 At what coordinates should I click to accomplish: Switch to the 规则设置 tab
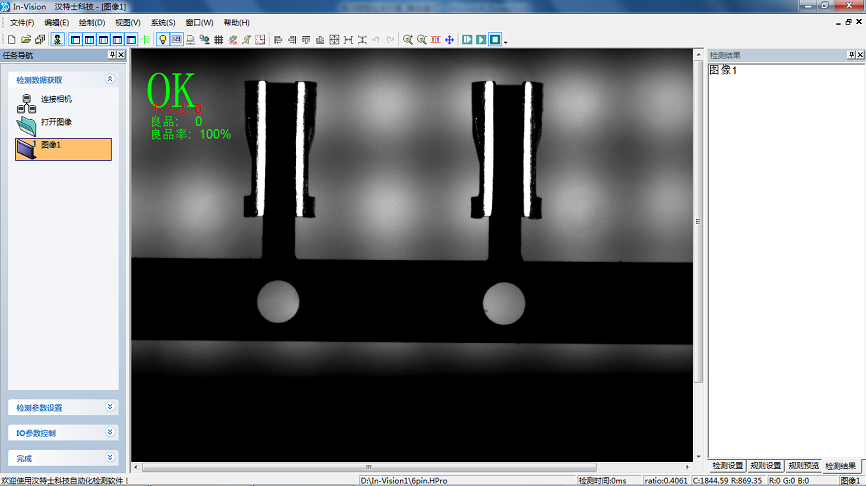[x=765, y=466]
